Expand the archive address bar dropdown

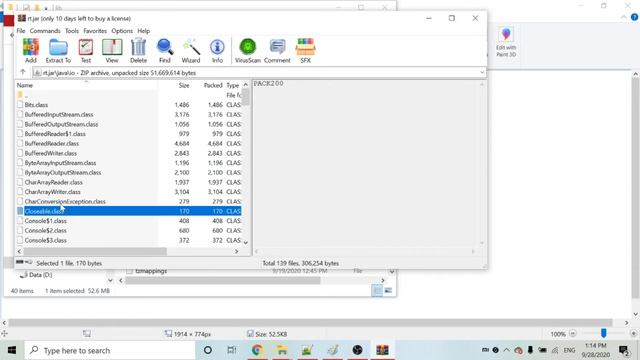(x=482, y=73)
